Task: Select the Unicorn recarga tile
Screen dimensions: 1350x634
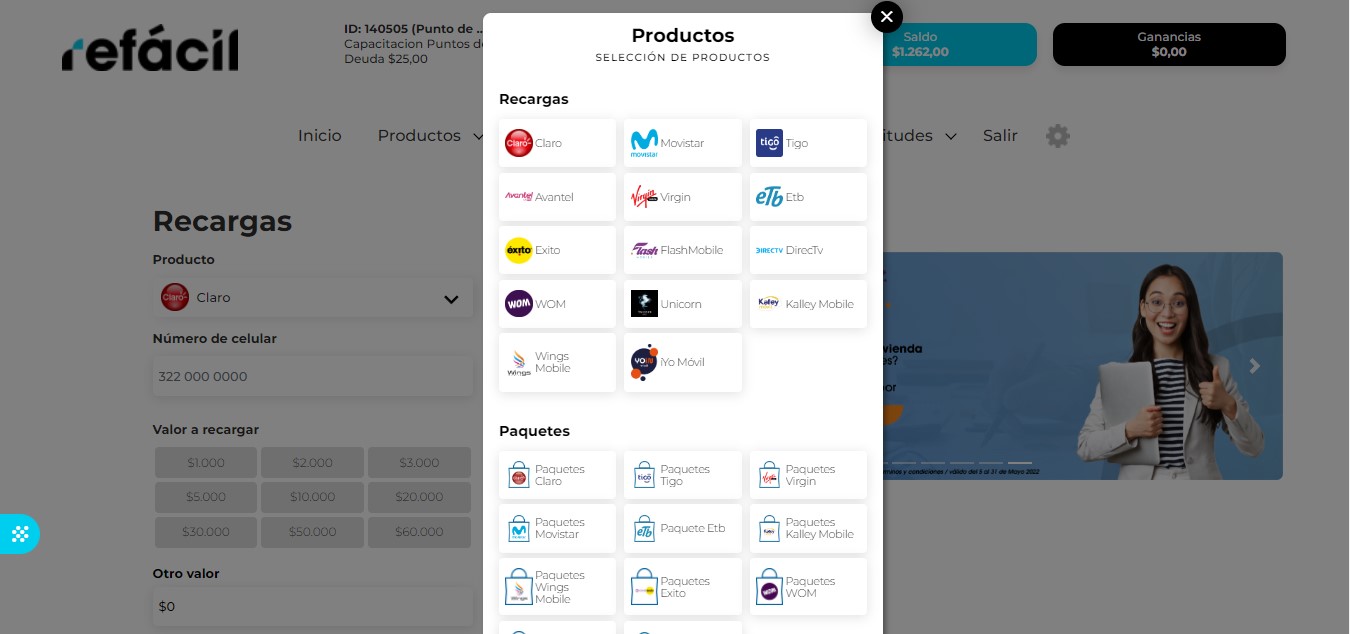Action: click(x=683, y=304)
